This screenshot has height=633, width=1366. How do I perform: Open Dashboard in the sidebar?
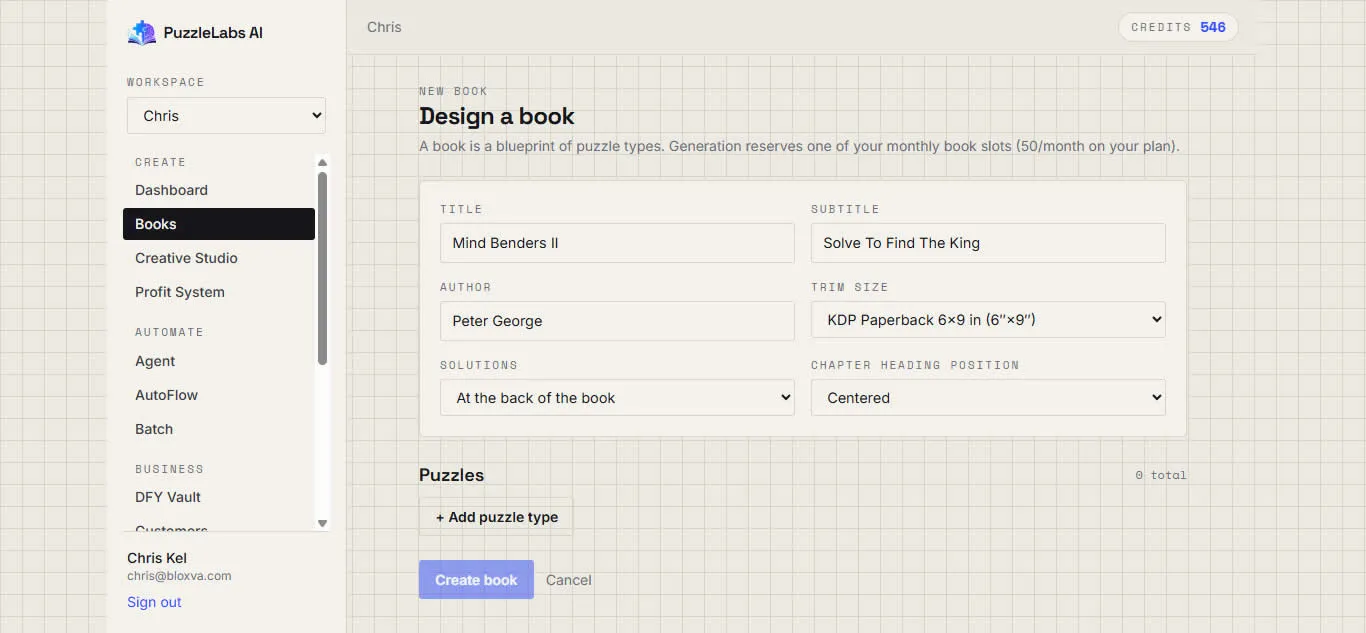tap(219, 190)
